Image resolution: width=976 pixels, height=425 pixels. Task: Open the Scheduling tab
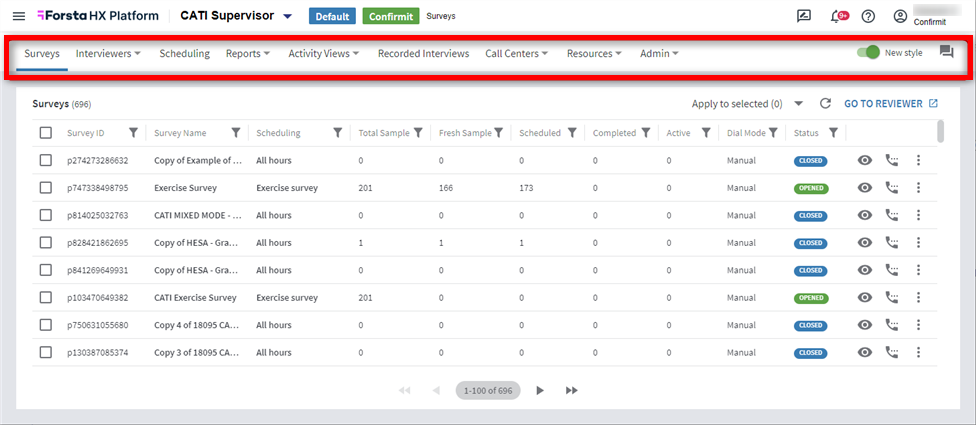point(184,54)
